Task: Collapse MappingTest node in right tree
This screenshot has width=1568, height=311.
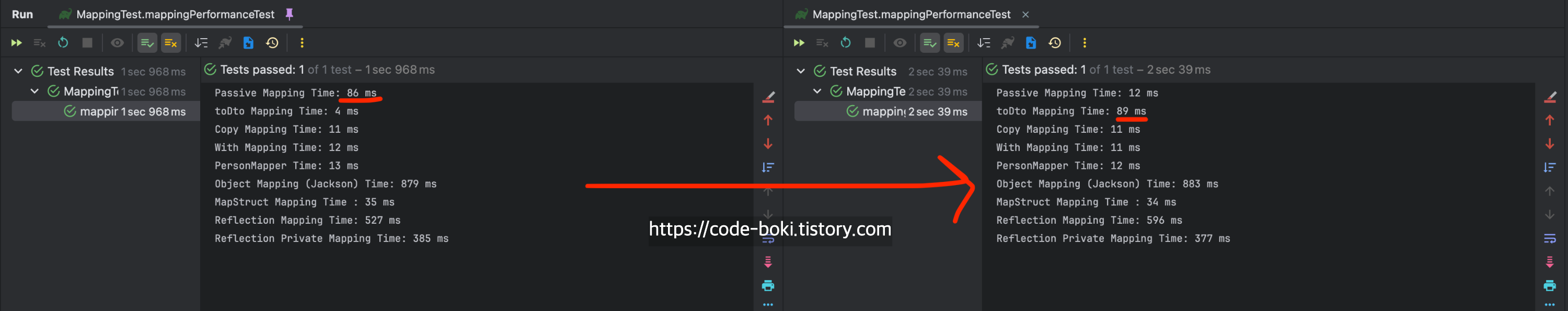Action: point(817,91)
